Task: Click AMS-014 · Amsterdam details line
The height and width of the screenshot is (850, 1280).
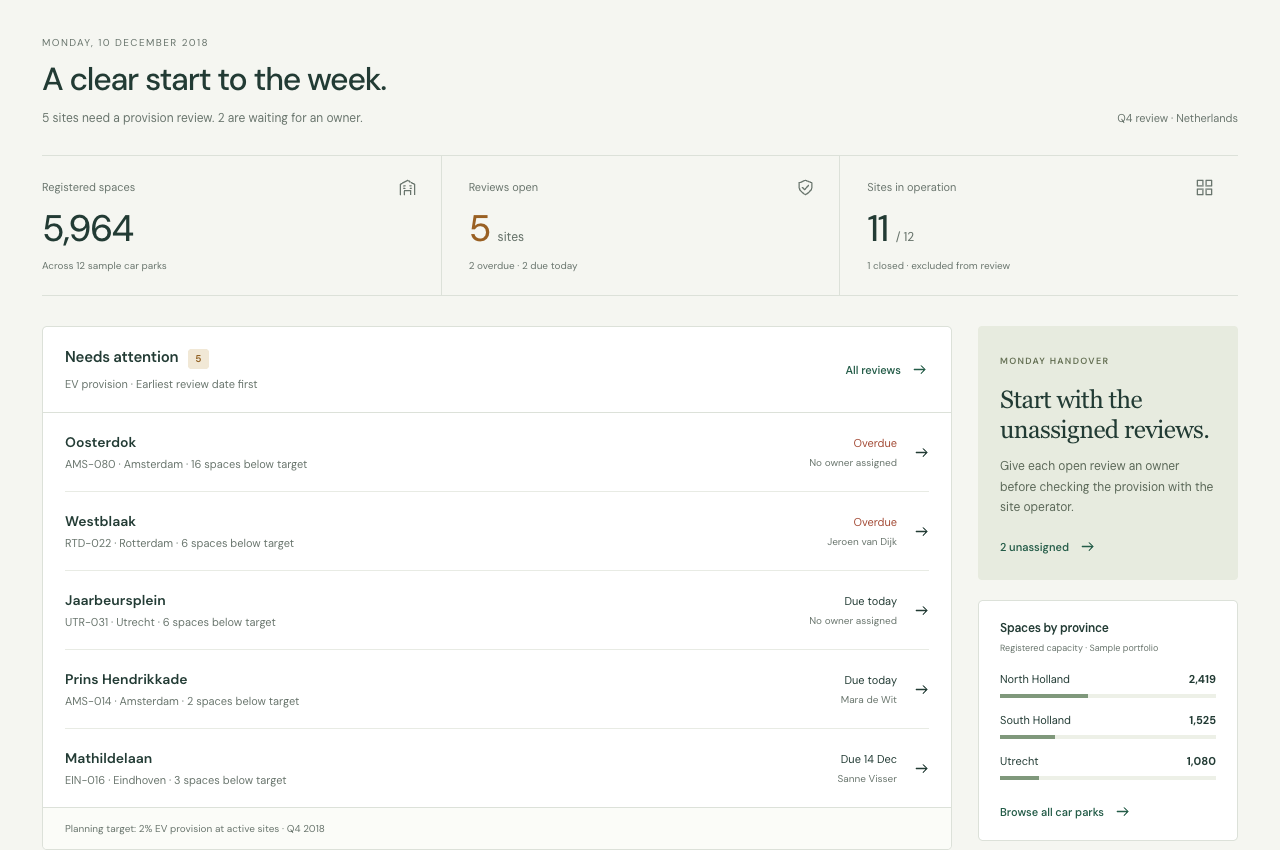Action: pyautogui.click(x=182, y=701)
